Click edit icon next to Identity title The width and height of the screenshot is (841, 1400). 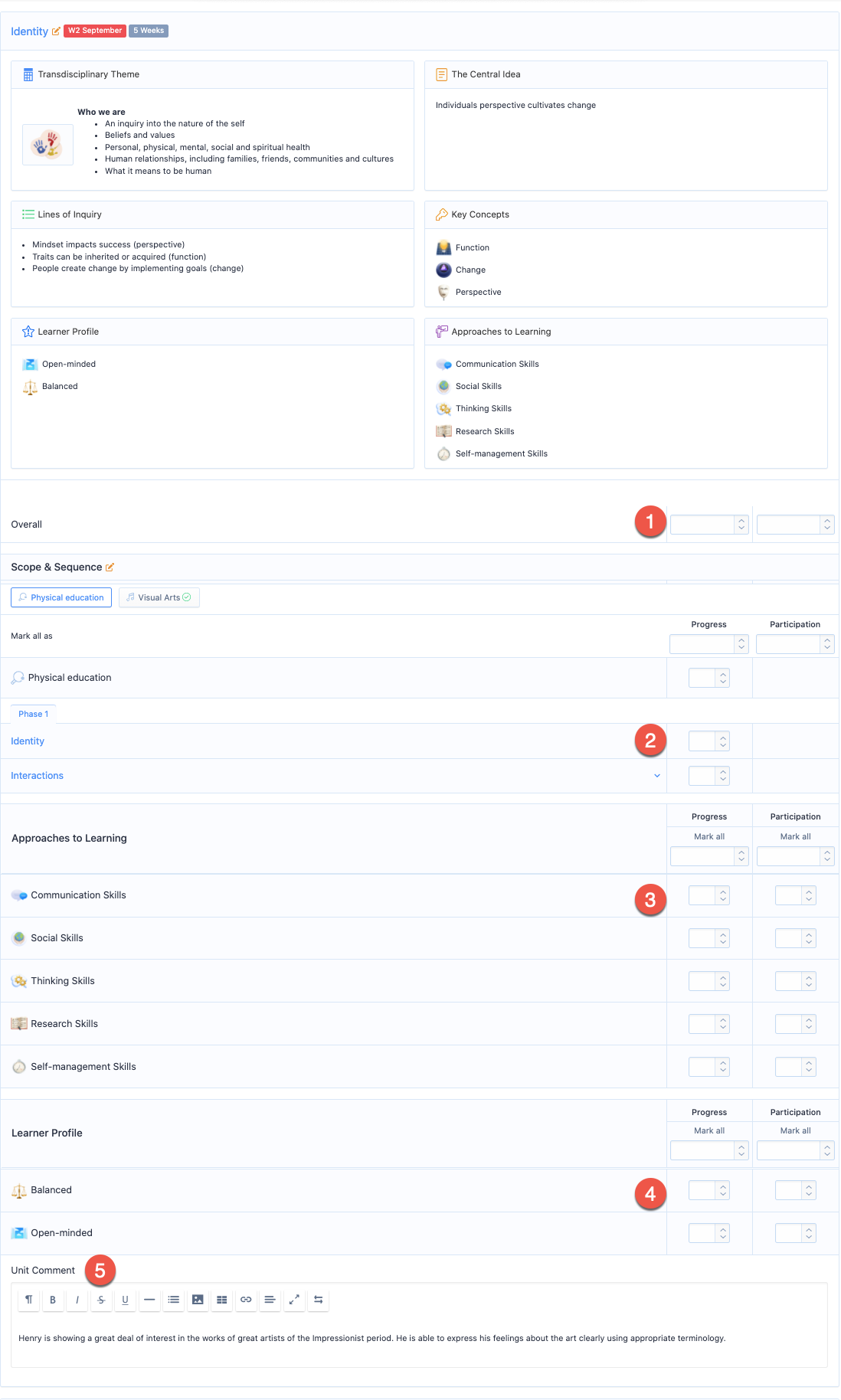(x=56, y=31)
